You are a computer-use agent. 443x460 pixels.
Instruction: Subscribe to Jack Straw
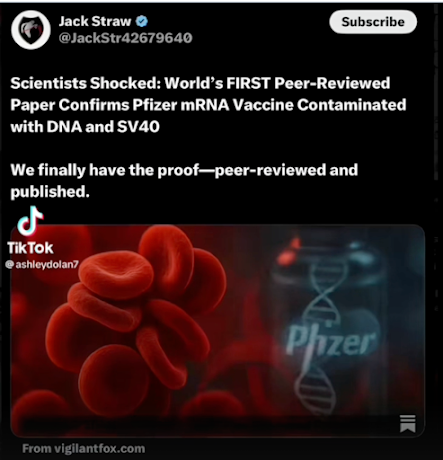pos(373,22)
